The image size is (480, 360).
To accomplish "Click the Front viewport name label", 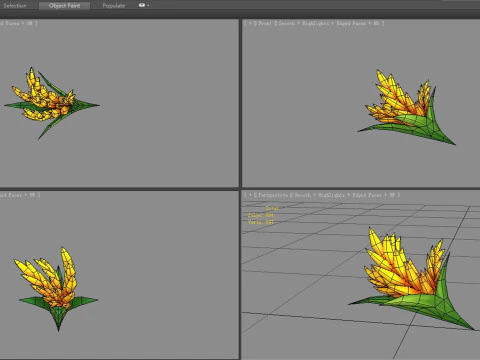I will point(265,23).
